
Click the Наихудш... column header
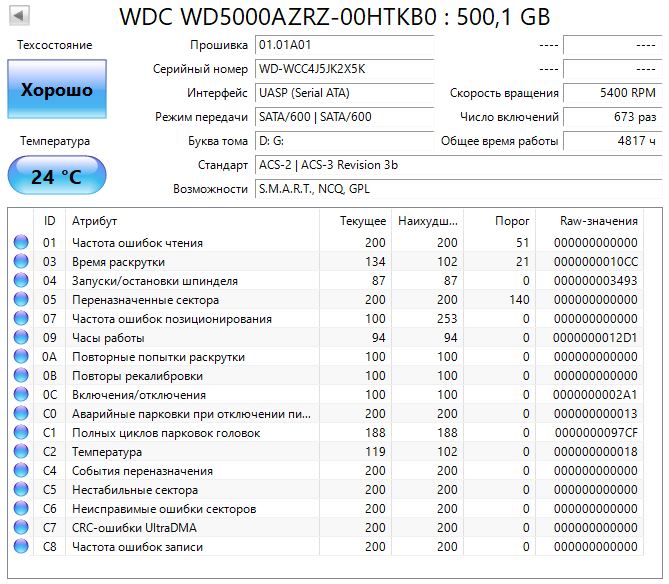(x=428, y=221)
